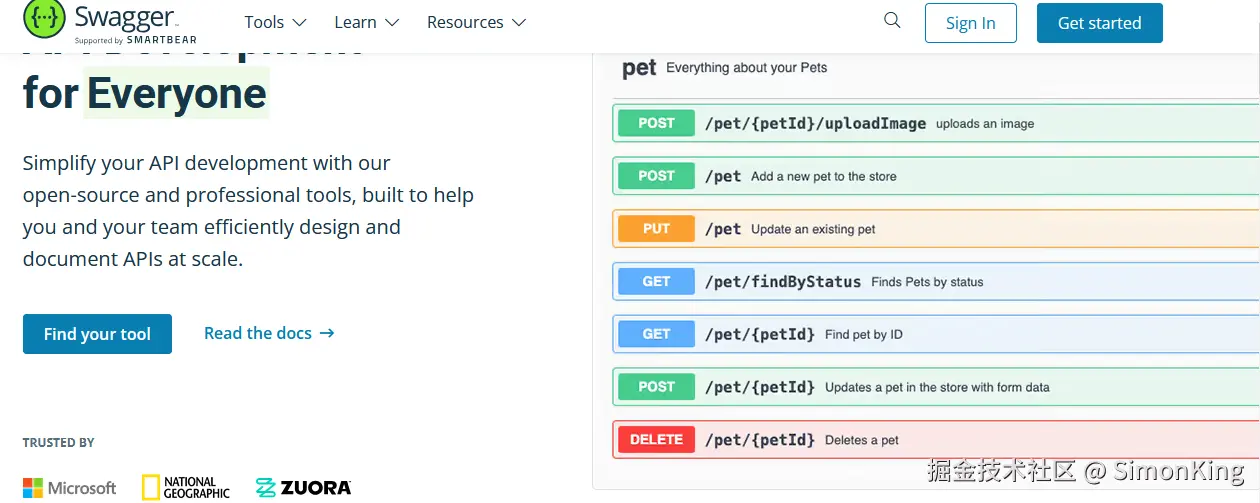The height and width of the screenshot is (503, 1260).
Task: Expand the Resources dropdown menu
Action: [x=476, y=22]
